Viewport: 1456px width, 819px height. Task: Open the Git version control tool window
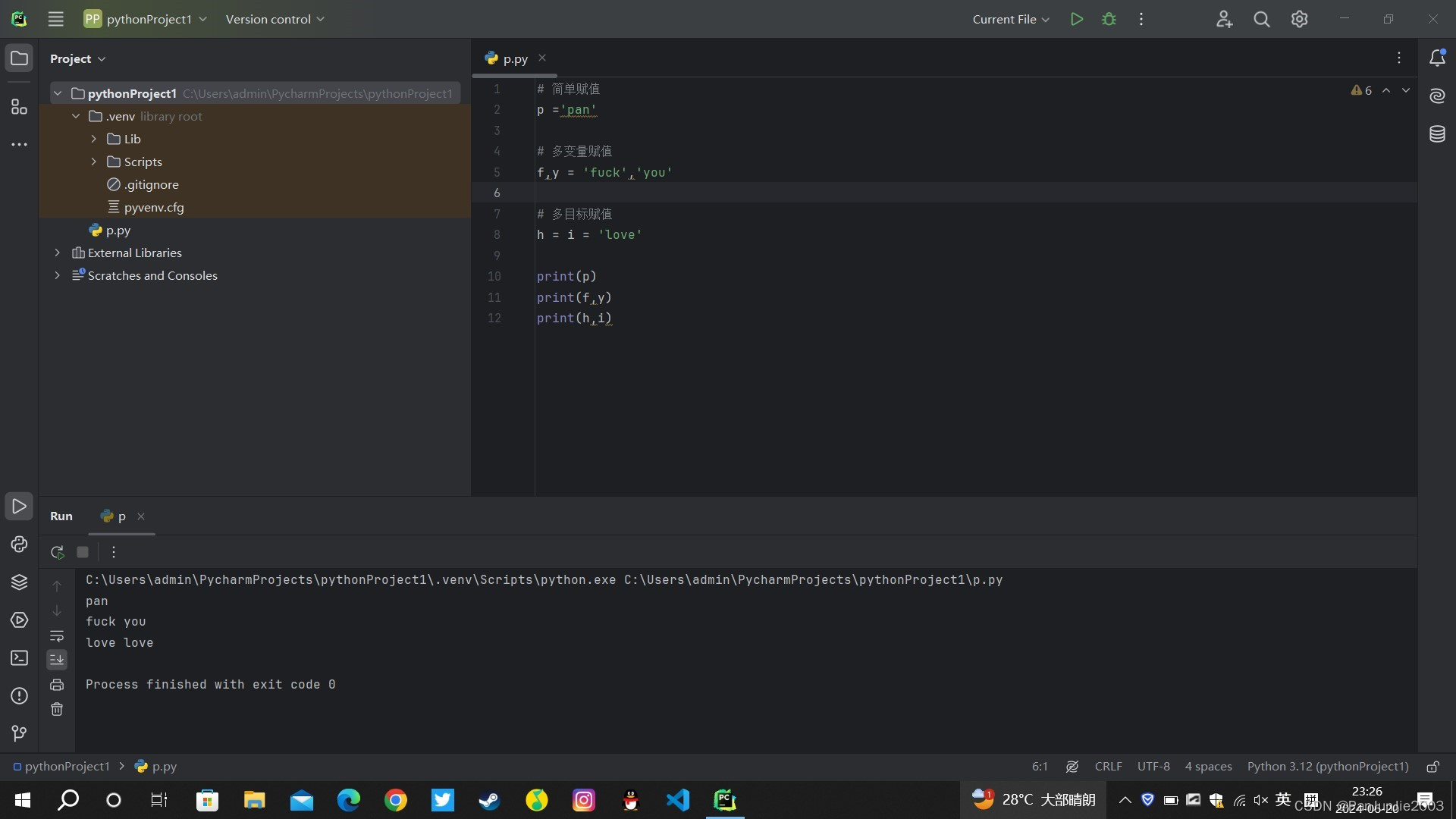[19, 733]
